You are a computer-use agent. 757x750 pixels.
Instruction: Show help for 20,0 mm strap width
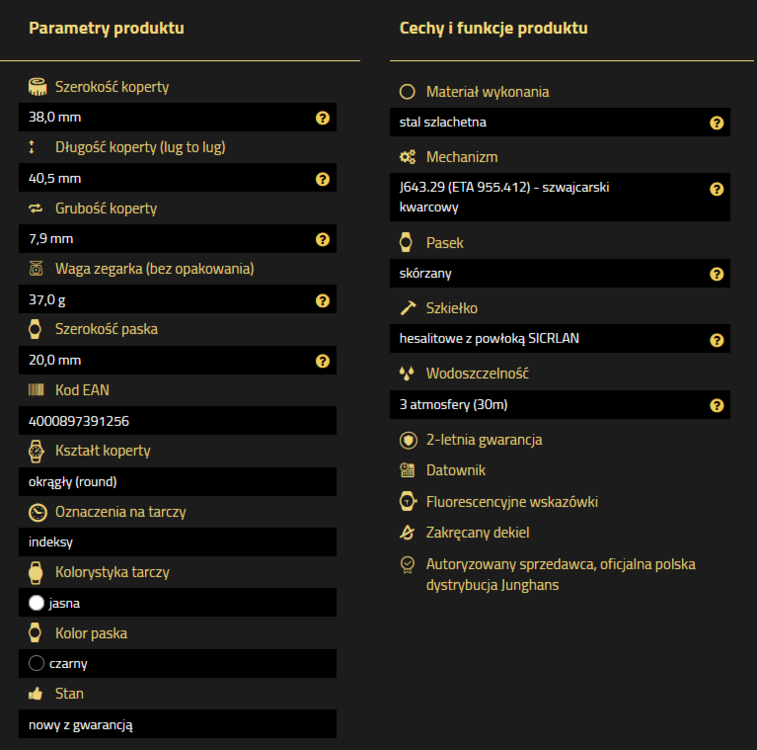point(322,361)
